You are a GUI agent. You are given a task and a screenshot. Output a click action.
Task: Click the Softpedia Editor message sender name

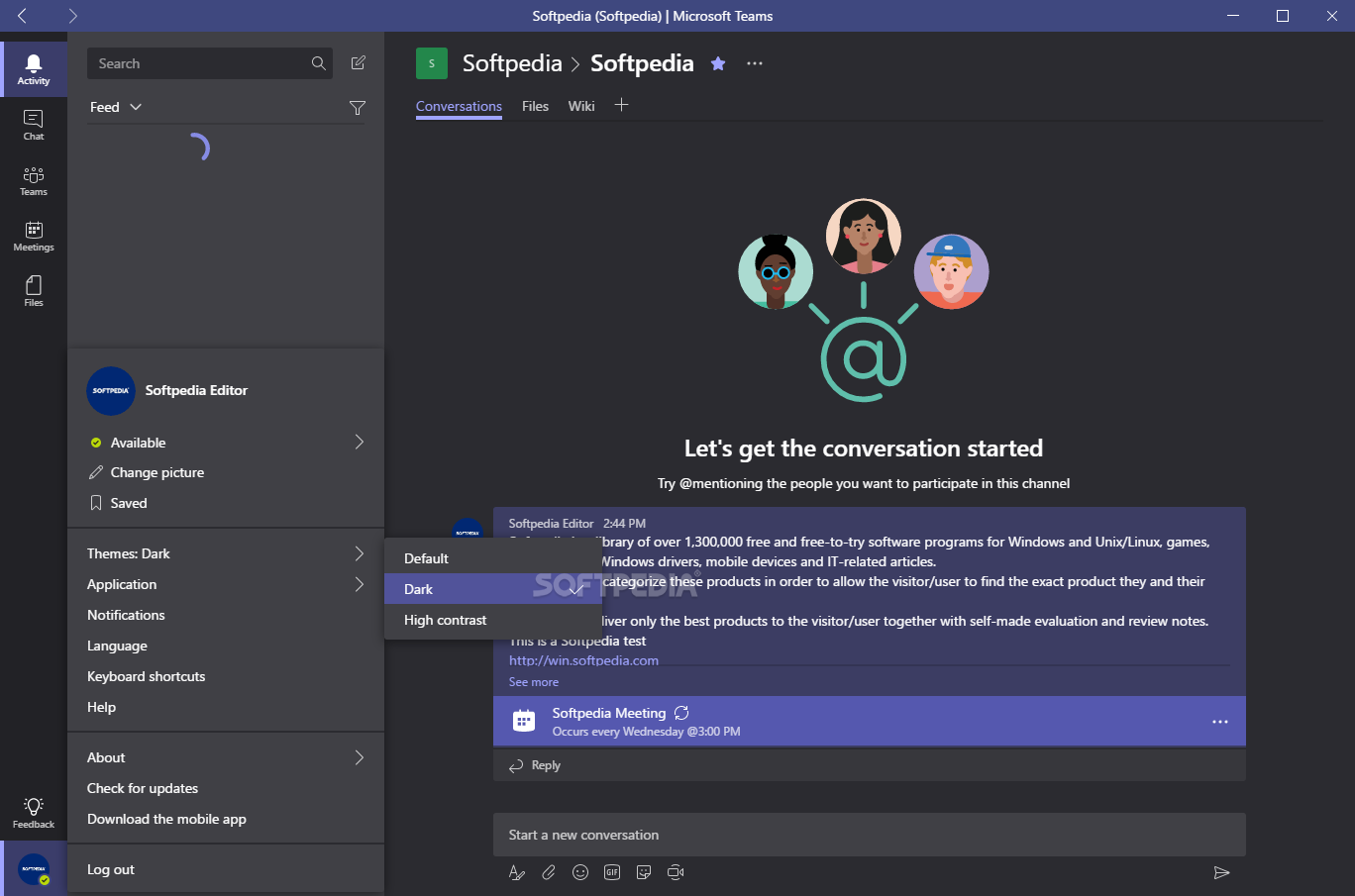[551, 524]
